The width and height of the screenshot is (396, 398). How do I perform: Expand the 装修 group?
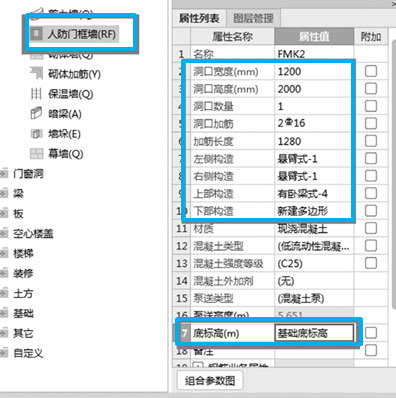click(x=4, y=273)
